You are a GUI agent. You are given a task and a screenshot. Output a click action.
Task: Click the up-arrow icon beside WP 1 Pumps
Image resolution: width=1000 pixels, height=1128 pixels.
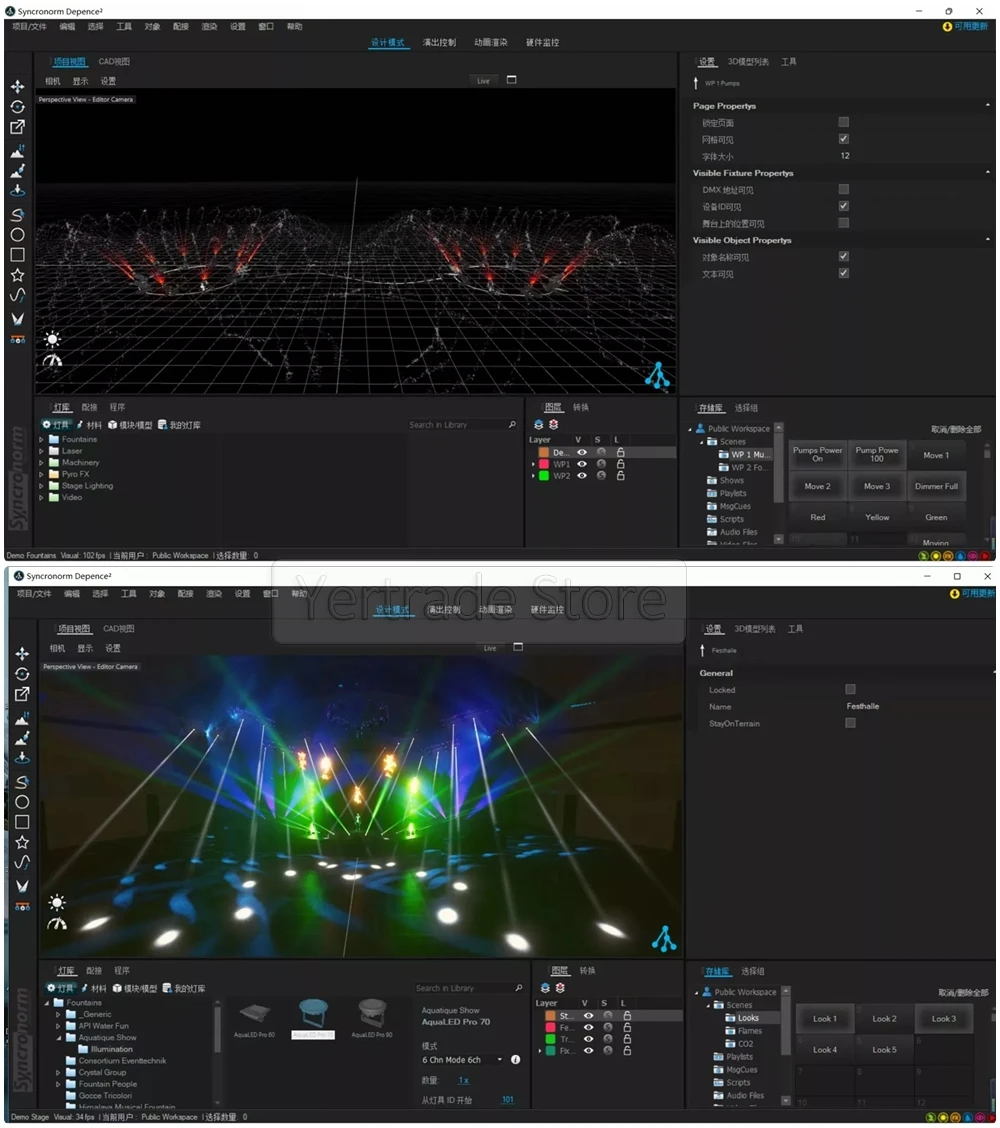coord(696,83)
